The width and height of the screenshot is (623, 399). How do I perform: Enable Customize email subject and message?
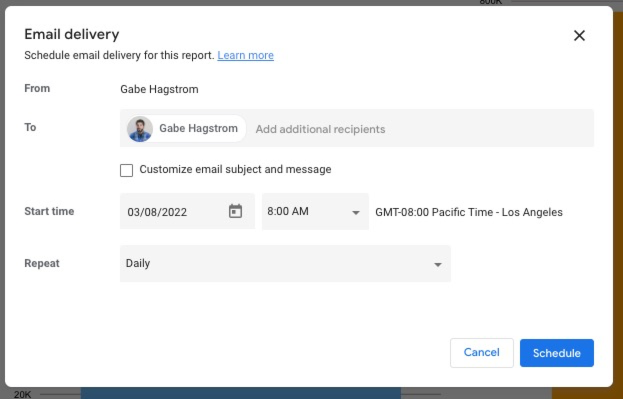126,170
